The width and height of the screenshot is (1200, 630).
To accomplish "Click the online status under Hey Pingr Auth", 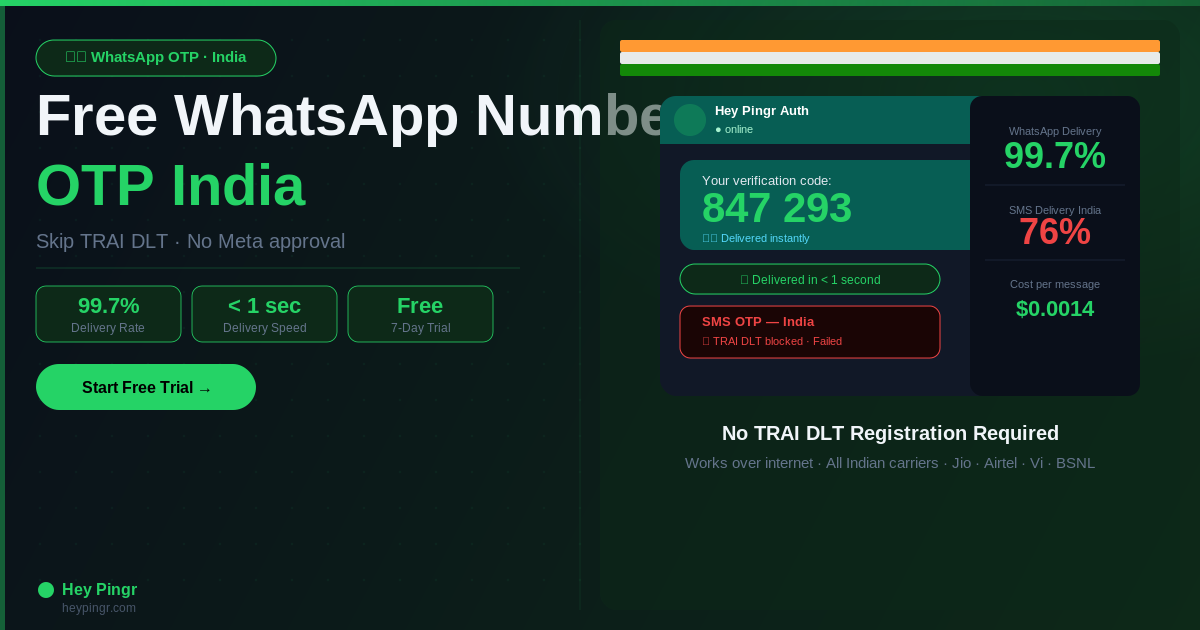I will [x=734, y=129].
